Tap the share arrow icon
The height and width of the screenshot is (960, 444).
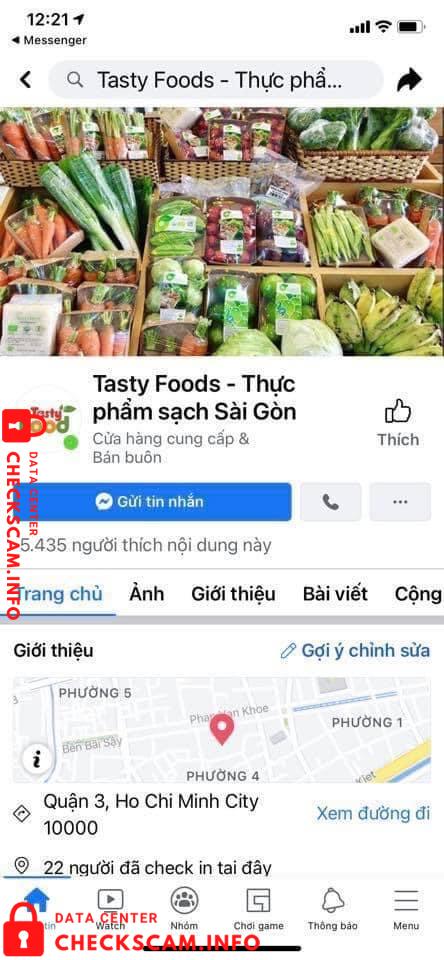[409, 80]
